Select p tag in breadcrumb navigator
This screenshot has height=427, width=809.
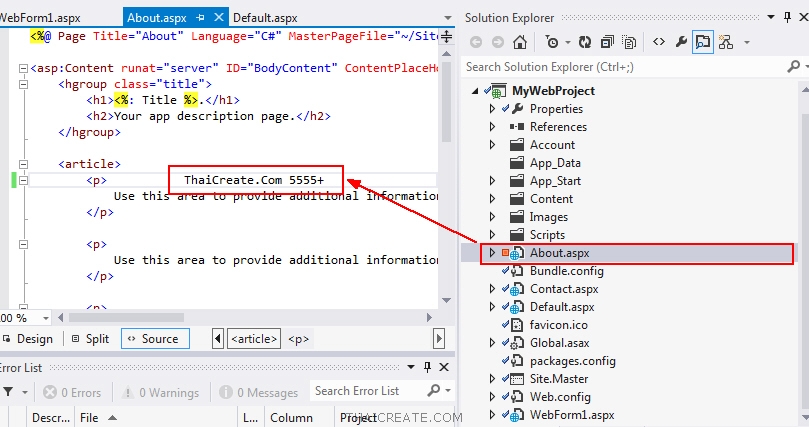(298, 339)
